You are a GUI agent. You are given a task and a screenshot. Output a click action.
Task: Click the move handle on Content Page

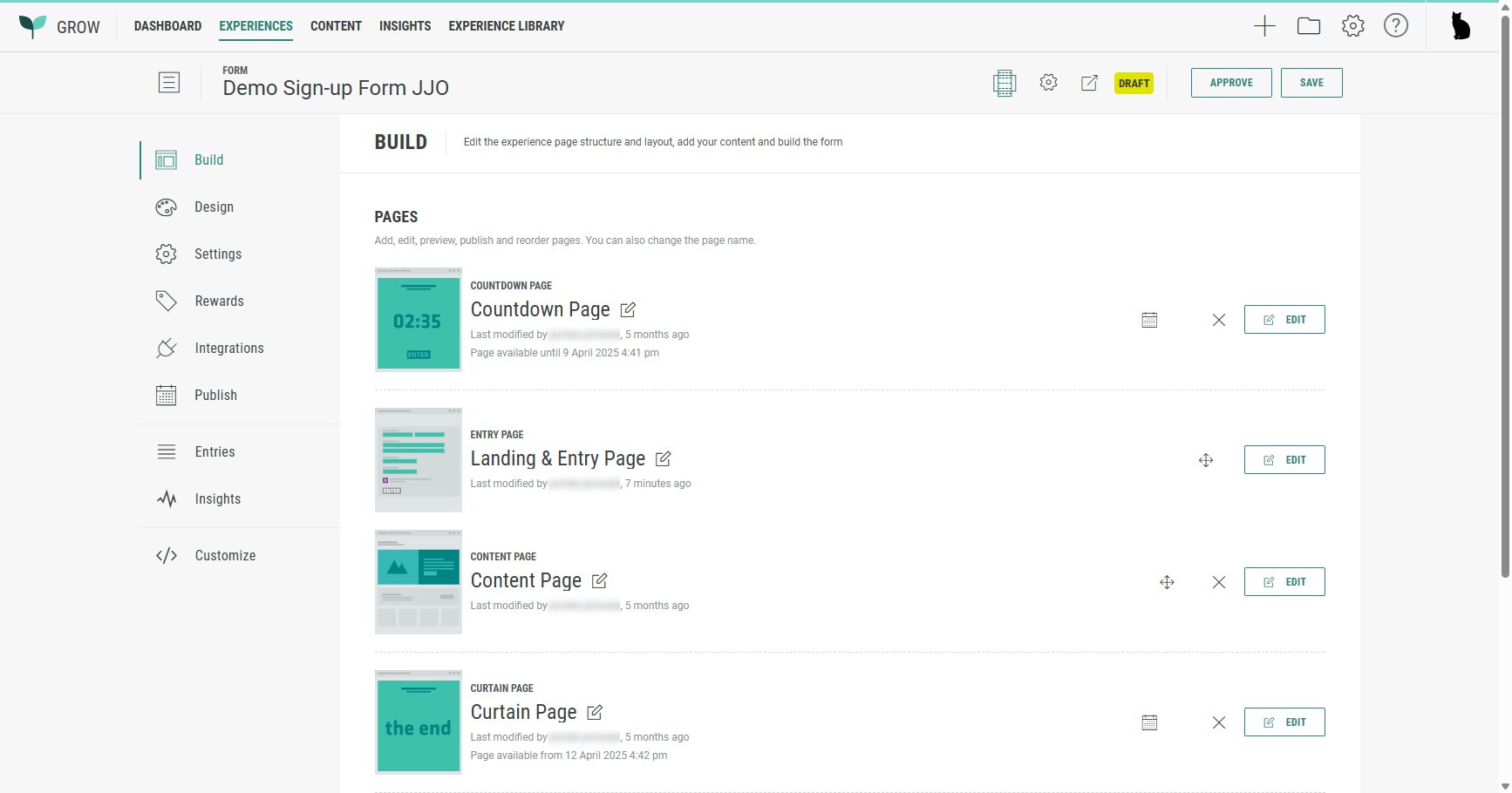pyautogui.click(x=1167, y=582)
